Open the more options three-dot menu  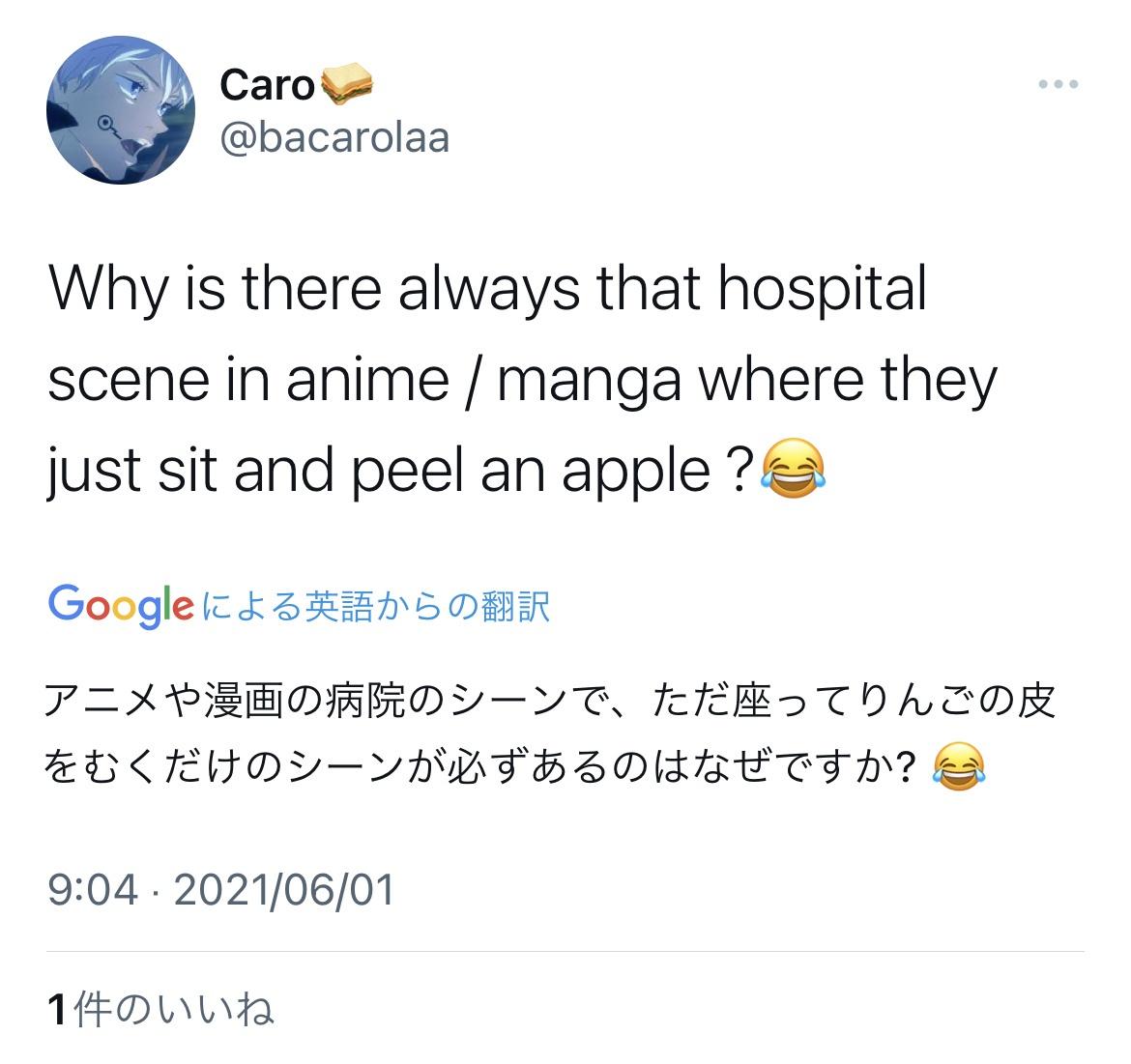(1058, 84)
